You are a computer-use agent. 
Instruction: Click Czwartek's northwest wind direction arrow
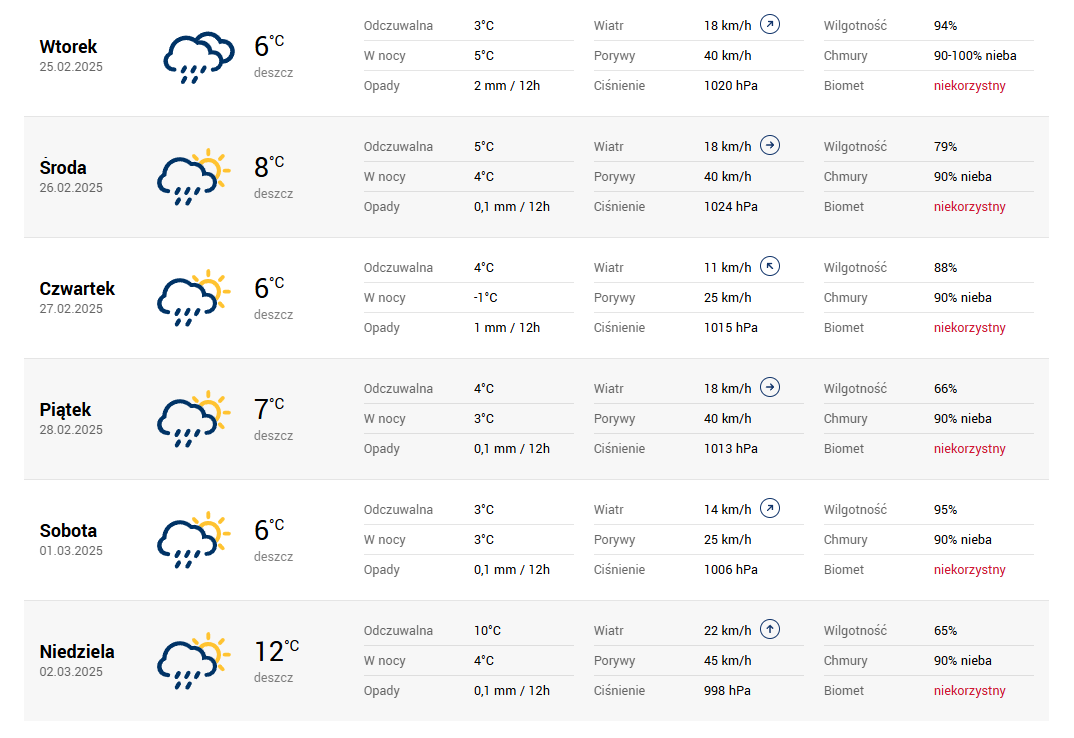tap(769, 266)
